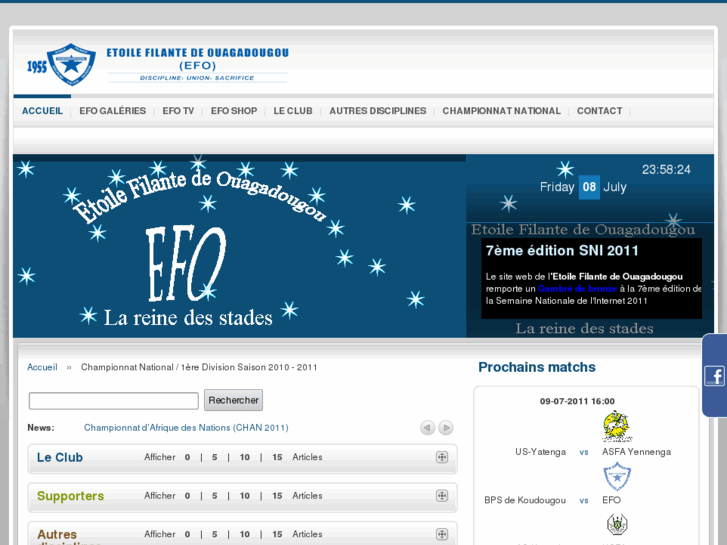The image size is (727, 545).
Task: Click the US-Yatenga team name
Action: (x=541, y=452)
